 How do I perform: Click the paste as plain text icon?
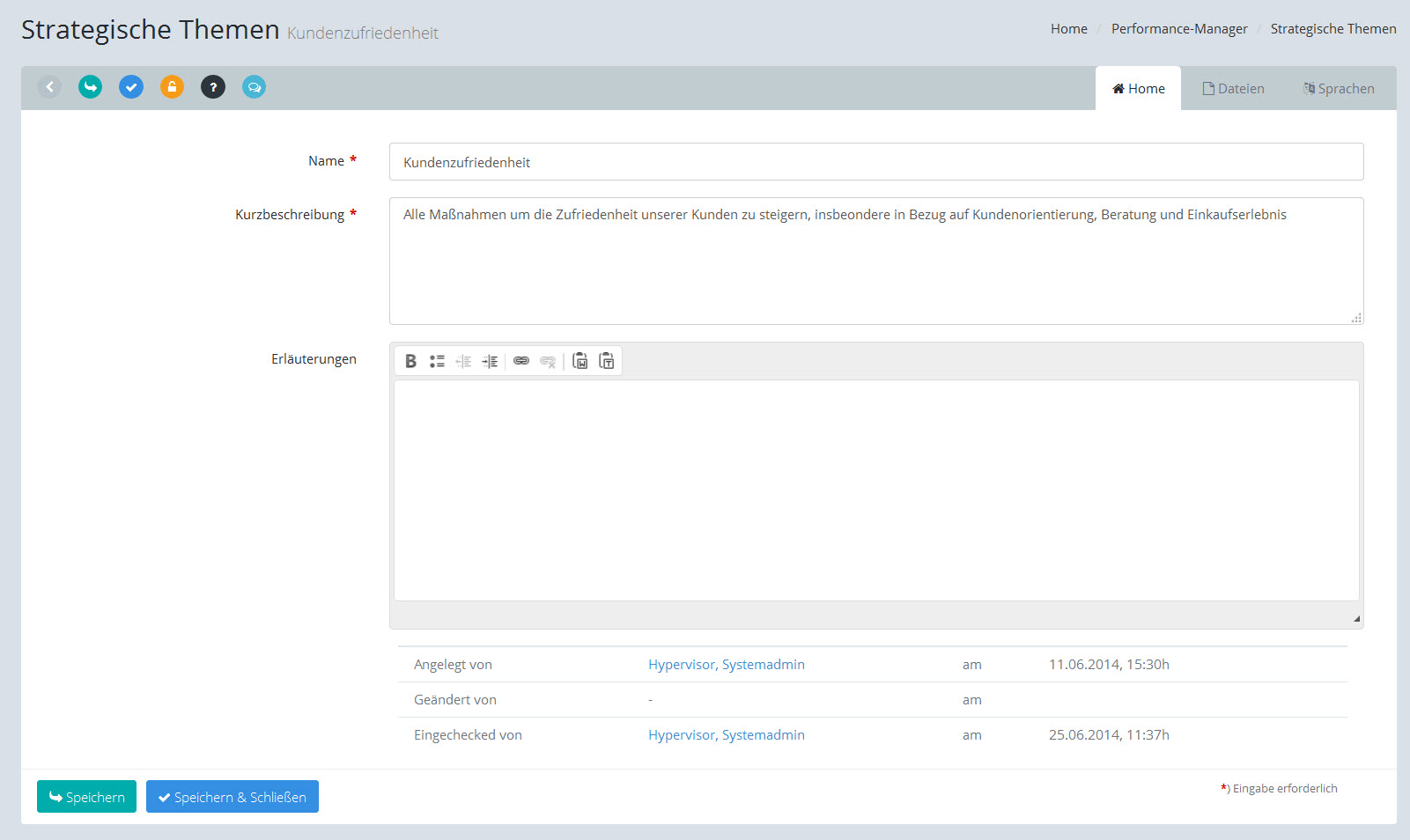(607, 361)
